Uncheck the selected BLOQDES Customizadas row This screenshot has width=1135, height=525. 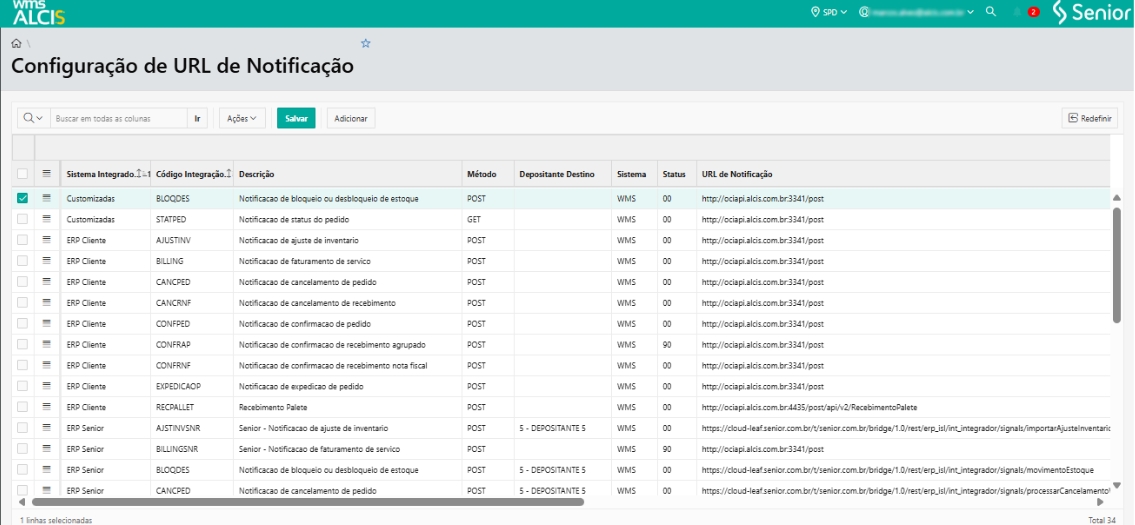point(22,198)
